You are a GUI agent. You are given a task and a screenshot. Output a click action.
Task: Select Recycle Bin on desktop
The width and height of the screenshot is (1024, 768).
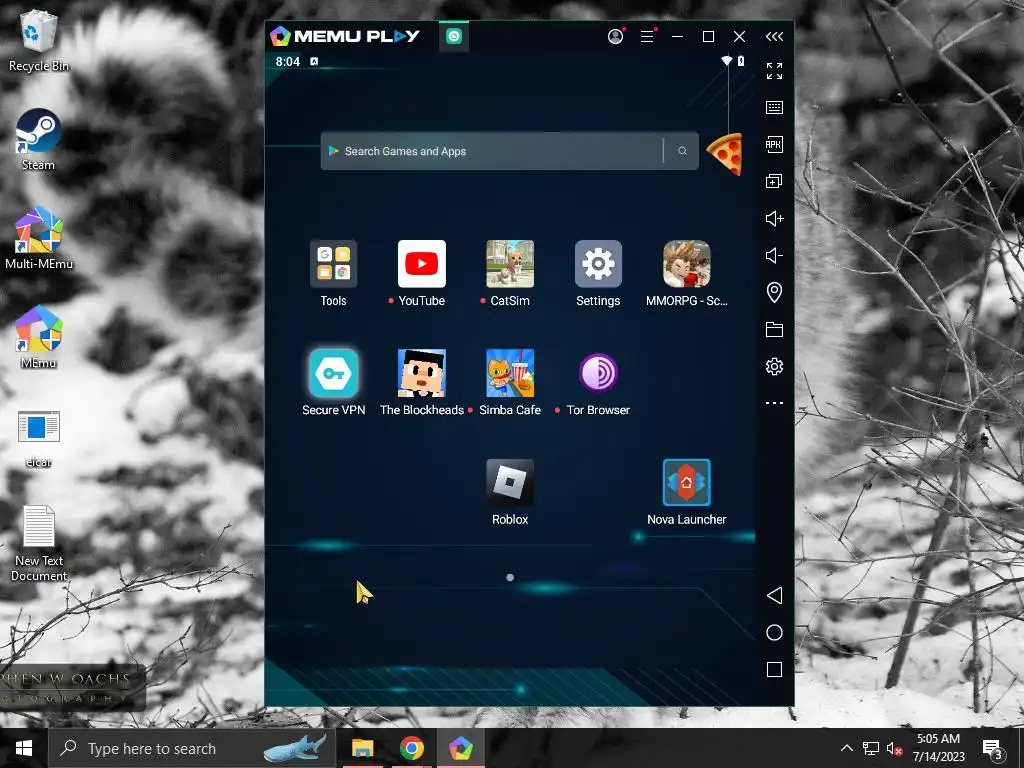[39, 42]
